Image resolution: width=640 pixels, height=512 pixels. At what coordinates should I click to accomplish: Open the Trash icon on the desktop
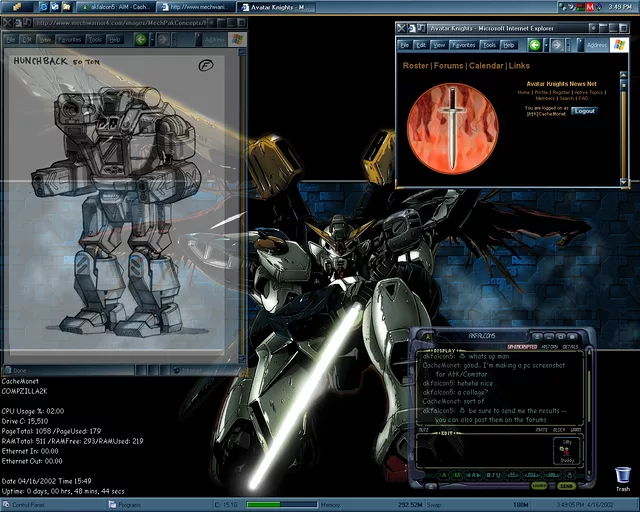tap(623, 475)
